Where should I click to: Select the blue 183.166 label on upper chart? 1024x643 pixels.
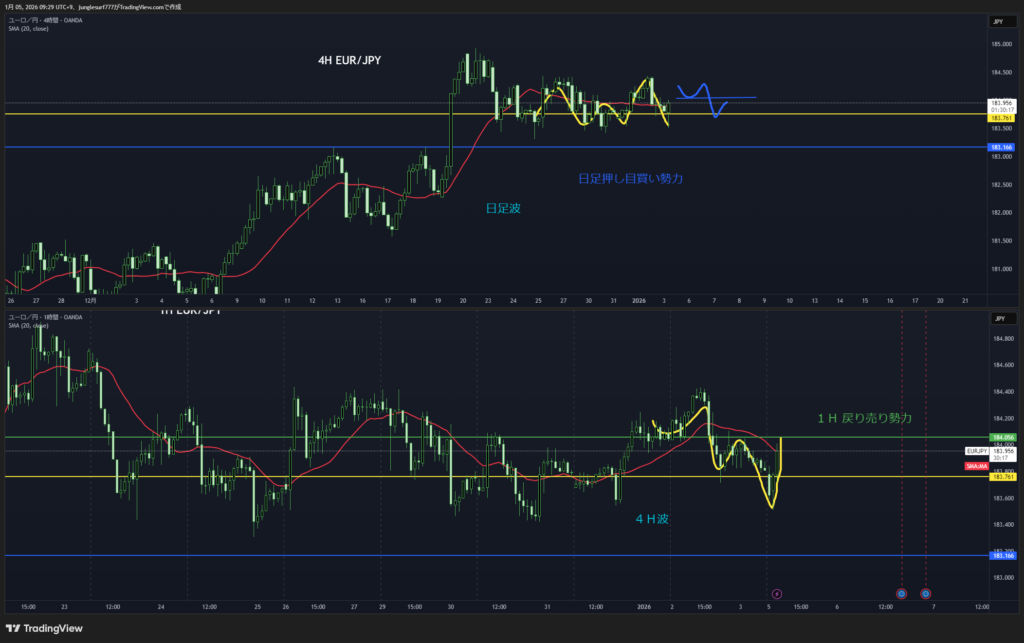(1001, 148)
